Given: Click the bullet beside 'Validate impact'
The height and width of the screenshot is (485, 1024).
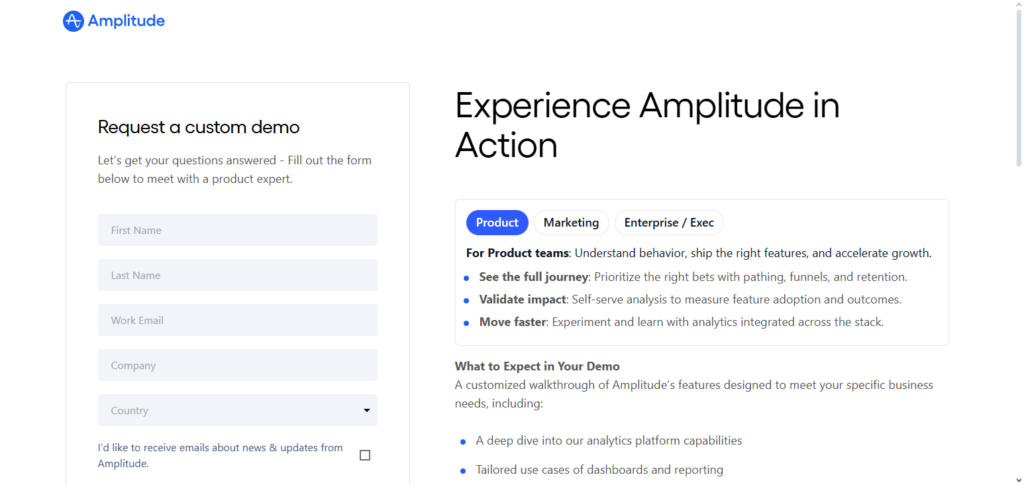Looking at the screenshot, I should pos(466,300).
